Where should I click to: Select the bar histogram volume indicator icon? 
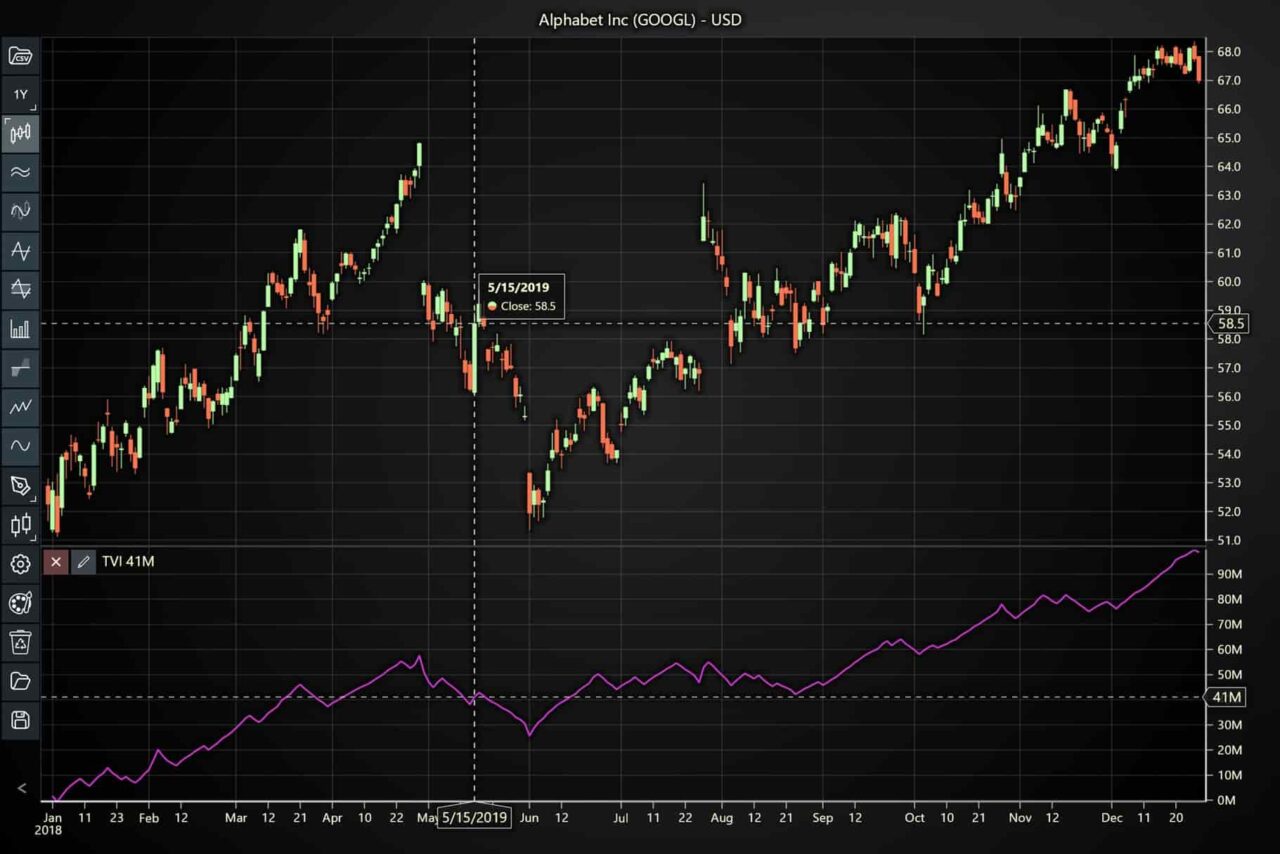point(20,329)
